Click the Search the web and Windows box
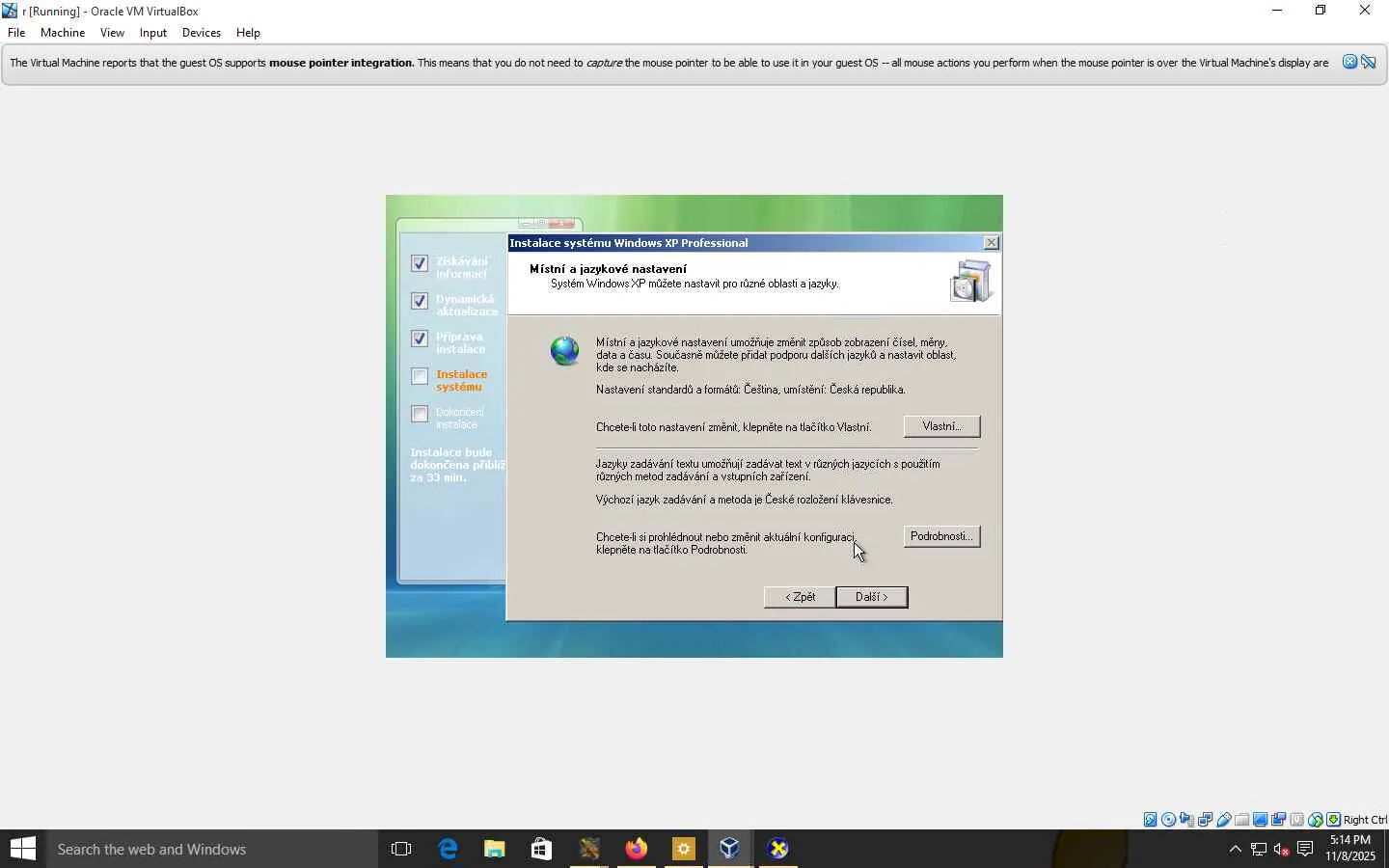The image size is (1389, 868). pyautogui.click(x=212, y=849)
